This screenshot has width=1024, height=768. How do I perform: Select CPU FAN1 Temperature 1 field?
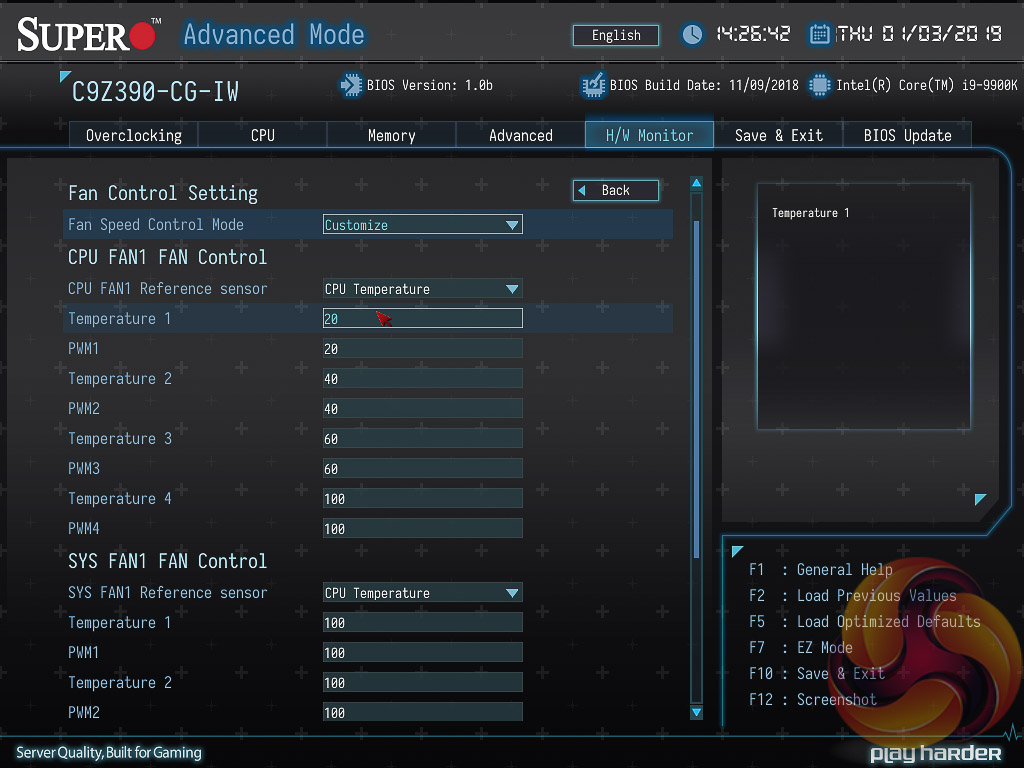pos(423,318)
